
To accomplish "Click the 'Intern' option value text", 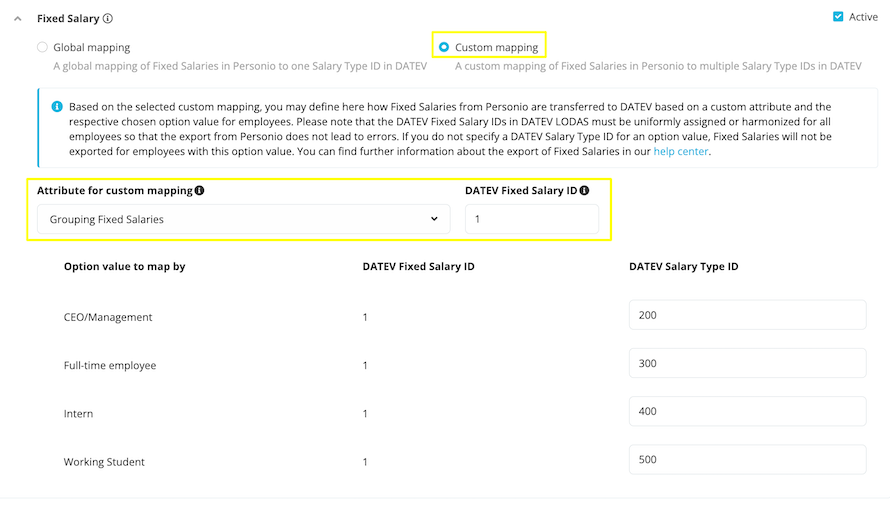I will [x=78, y=414].
